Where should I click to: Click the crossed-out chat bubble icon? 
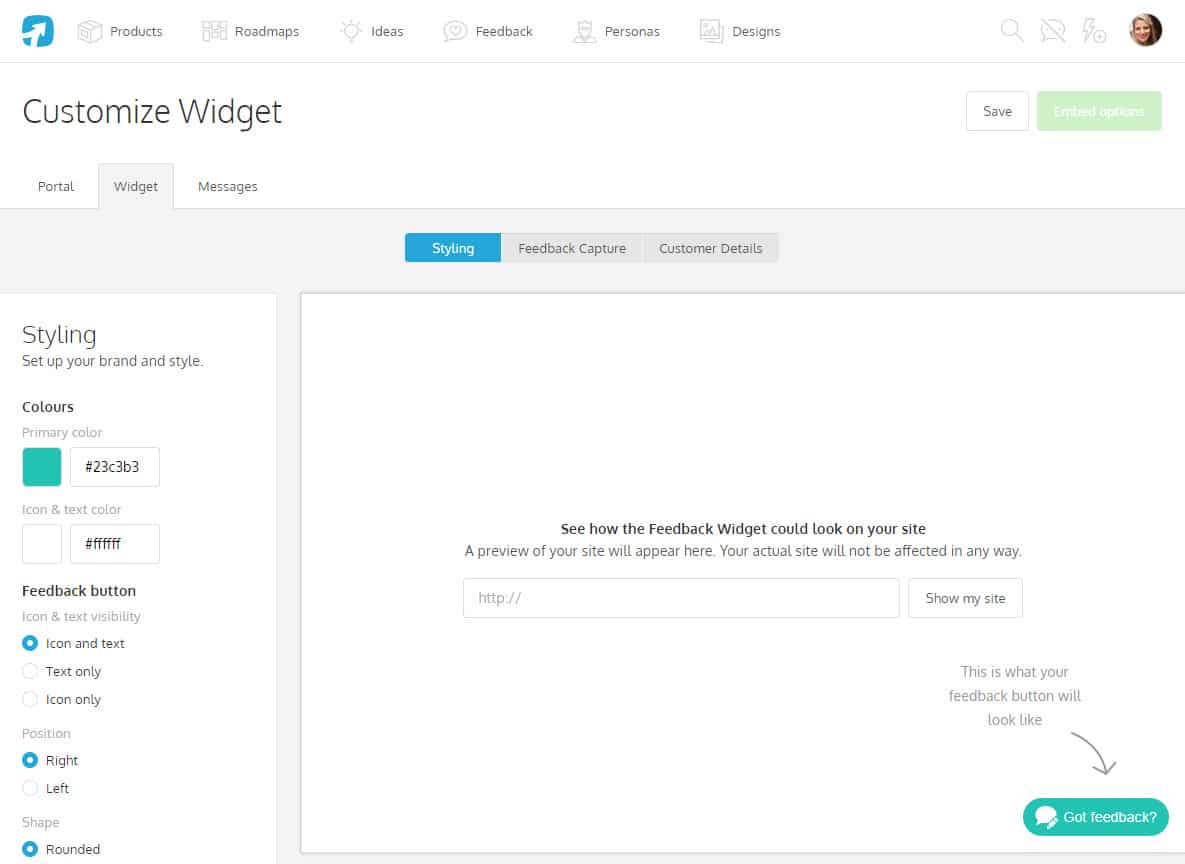coord(1053,31)
